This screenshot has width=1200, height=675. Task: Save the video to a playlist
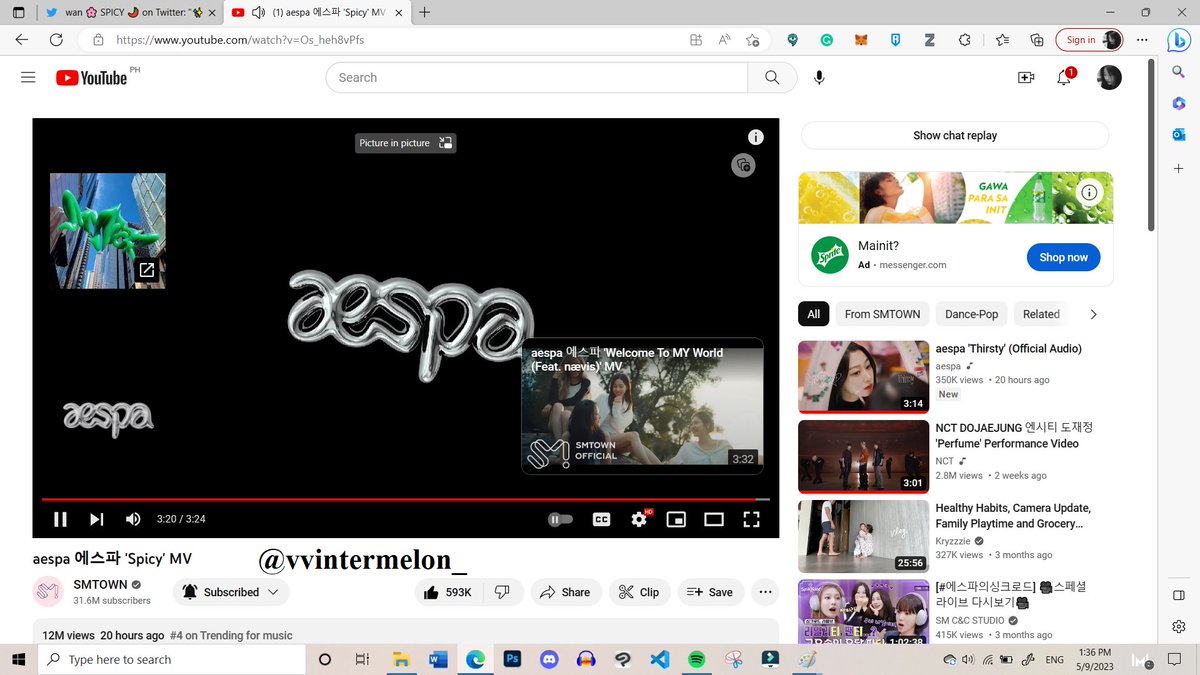(x=711, y=592)
